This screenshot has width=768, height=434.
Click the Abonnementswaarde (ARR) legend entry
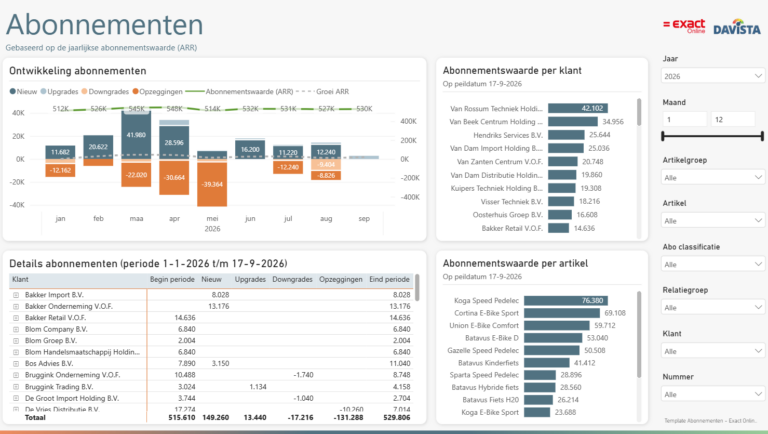[x=240, y=92]
